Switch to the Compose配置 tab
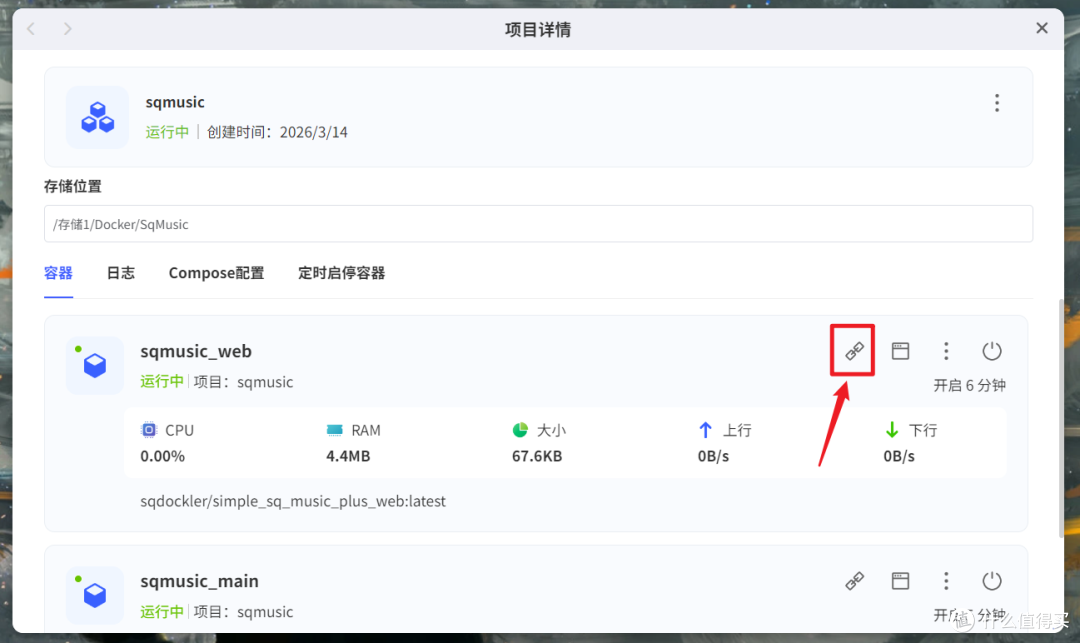 pyautogui.click(x=216, y=273)
